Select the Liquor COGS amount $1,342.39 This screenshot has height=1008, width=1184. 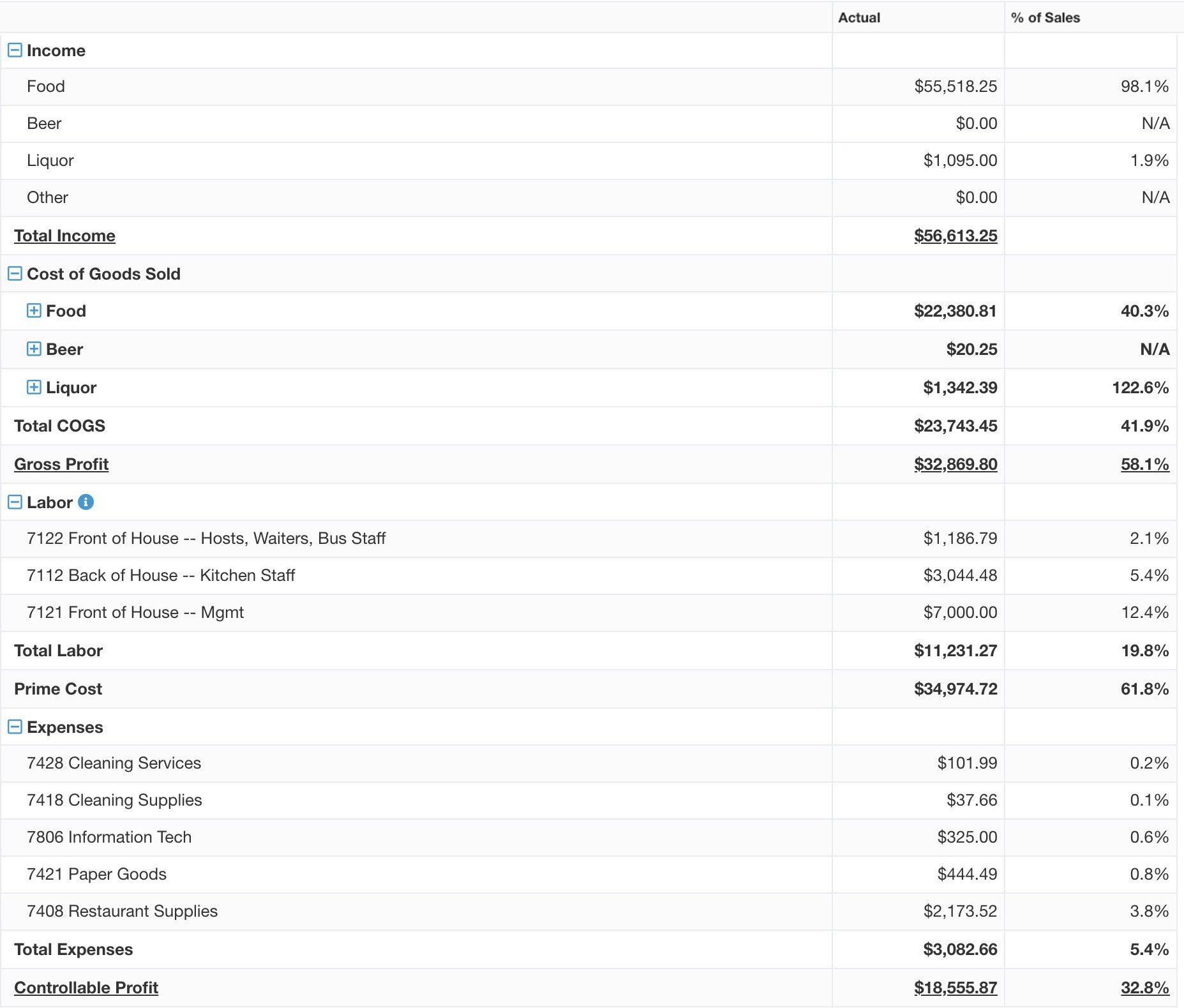pyautogui.click(x=960, y=387)
